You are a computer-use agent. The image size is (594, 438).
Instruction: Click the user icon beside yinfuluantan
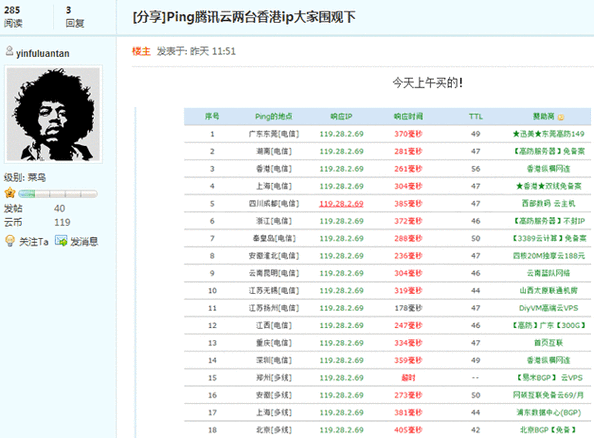coord(9,51)
